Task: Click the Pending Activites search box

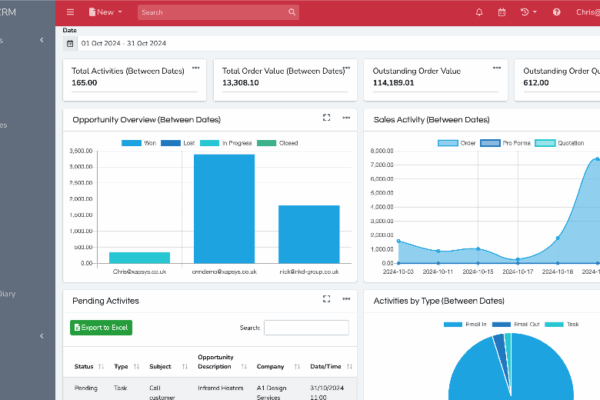Action: pos(307,328)
